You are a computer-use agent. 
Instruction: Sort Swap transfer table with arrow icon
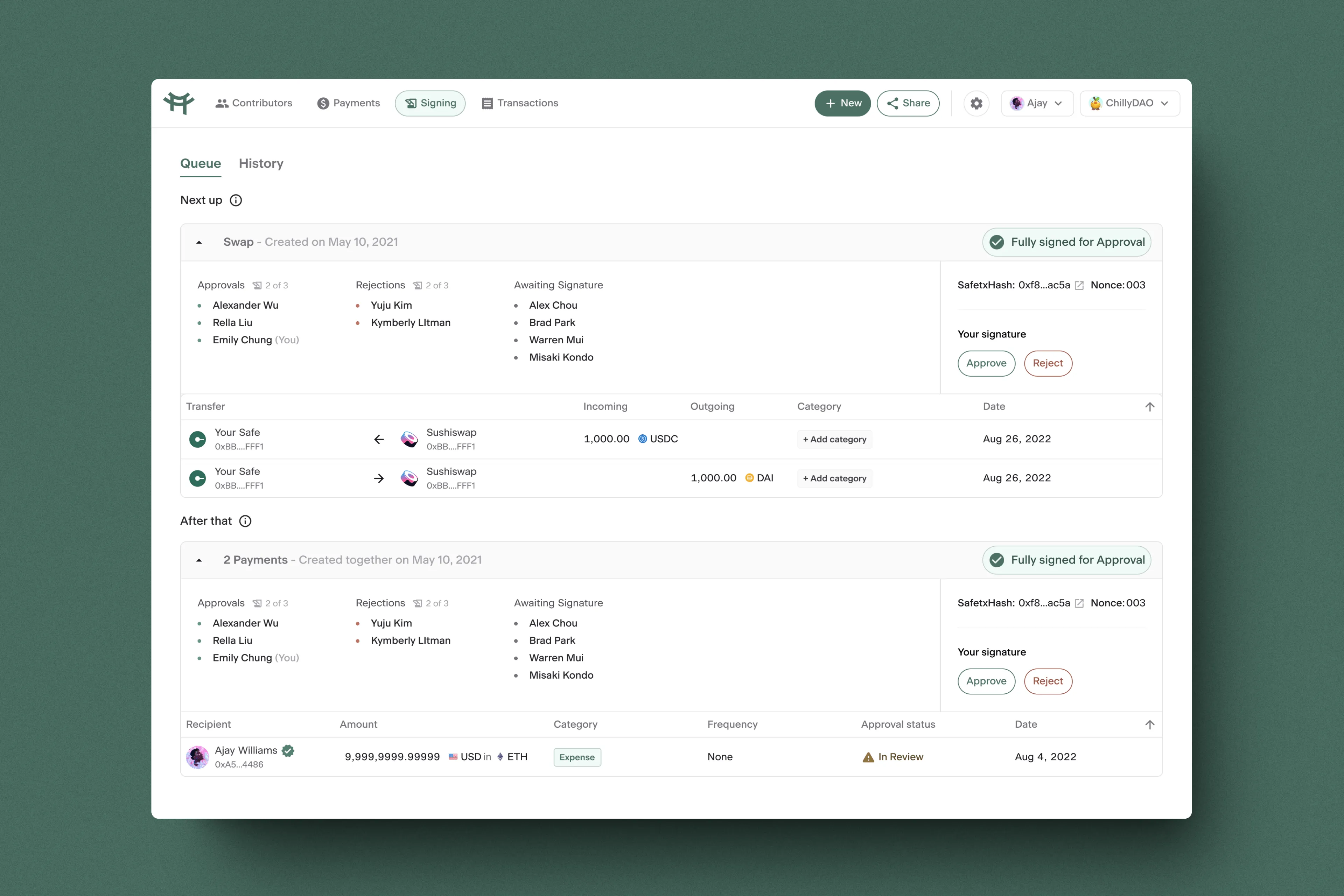(1150, 406)
